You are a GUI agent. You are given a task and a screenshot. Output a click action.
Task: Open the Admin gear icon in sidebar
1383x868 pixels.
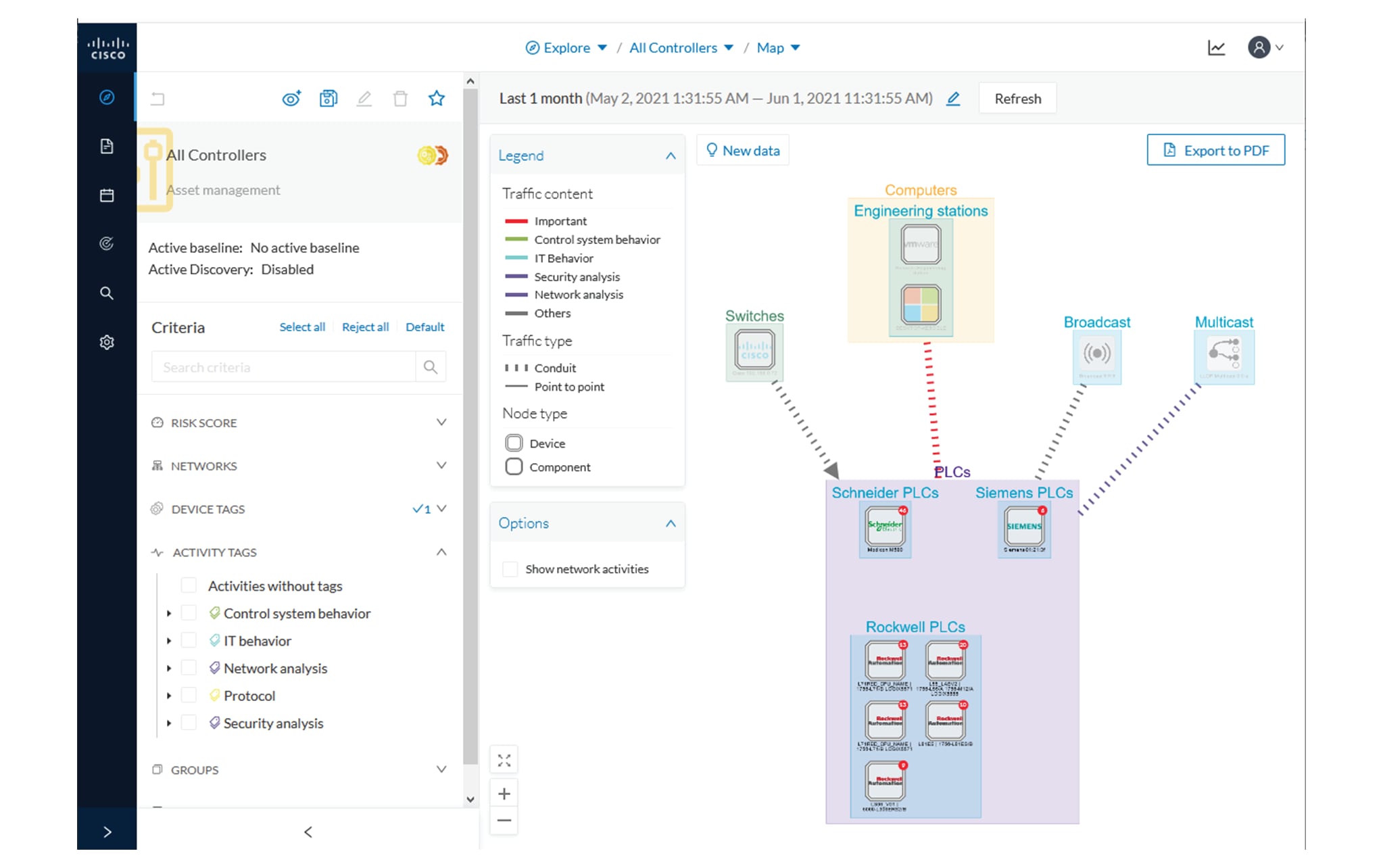107,342
